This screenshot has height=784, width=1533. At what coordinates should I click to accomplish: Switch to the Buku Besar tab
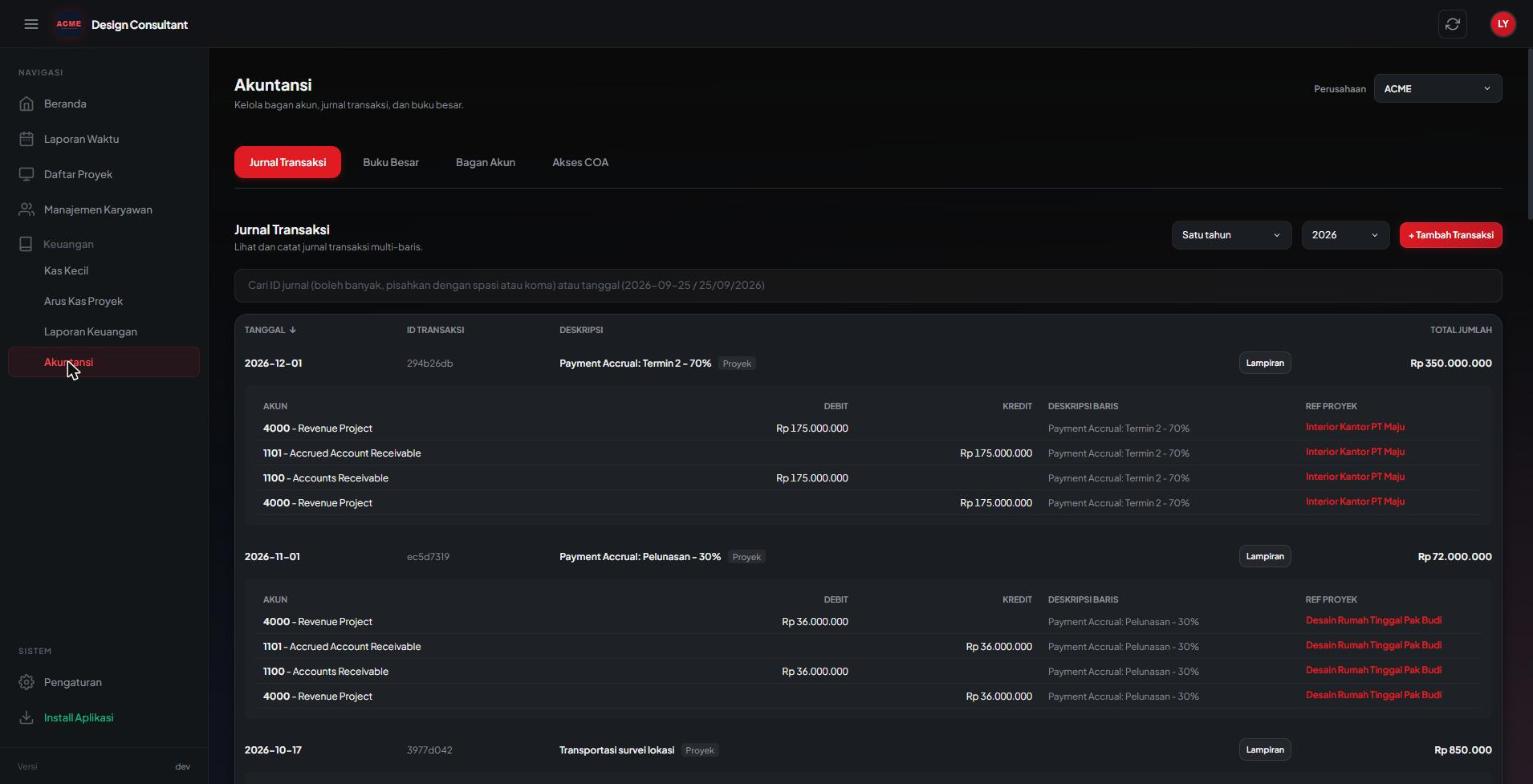390,162
